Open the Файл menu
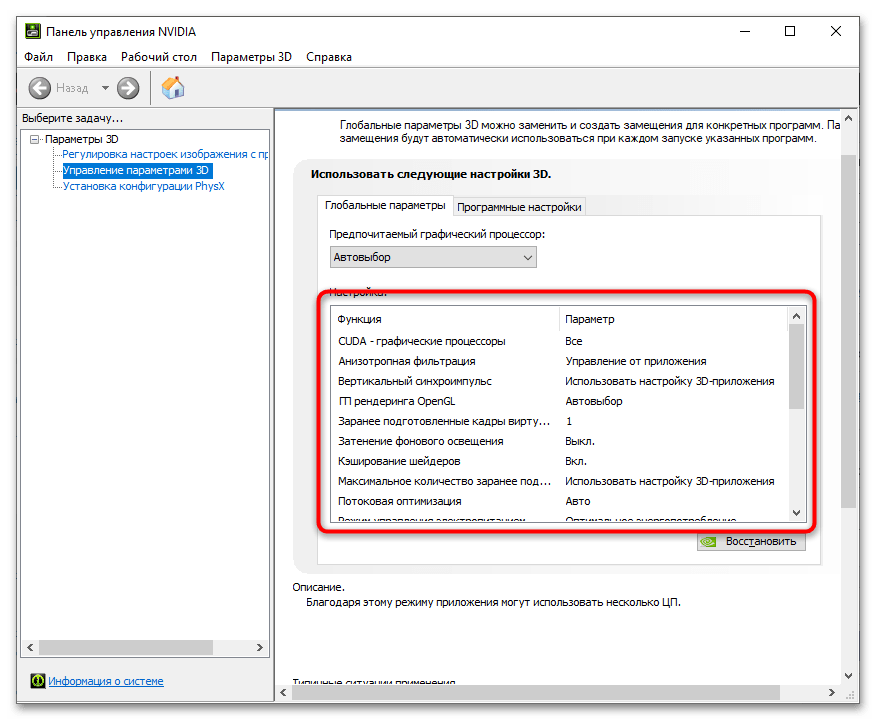The width and height of the screenshot is (876, 720). 38,57
